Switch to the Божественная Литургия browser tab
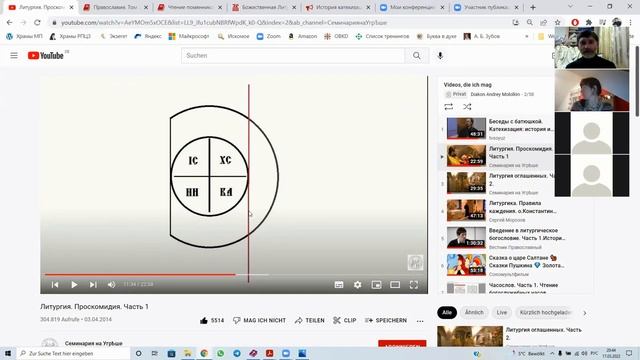Viewport: 640px width, 360px height. (x=264, y=7)
